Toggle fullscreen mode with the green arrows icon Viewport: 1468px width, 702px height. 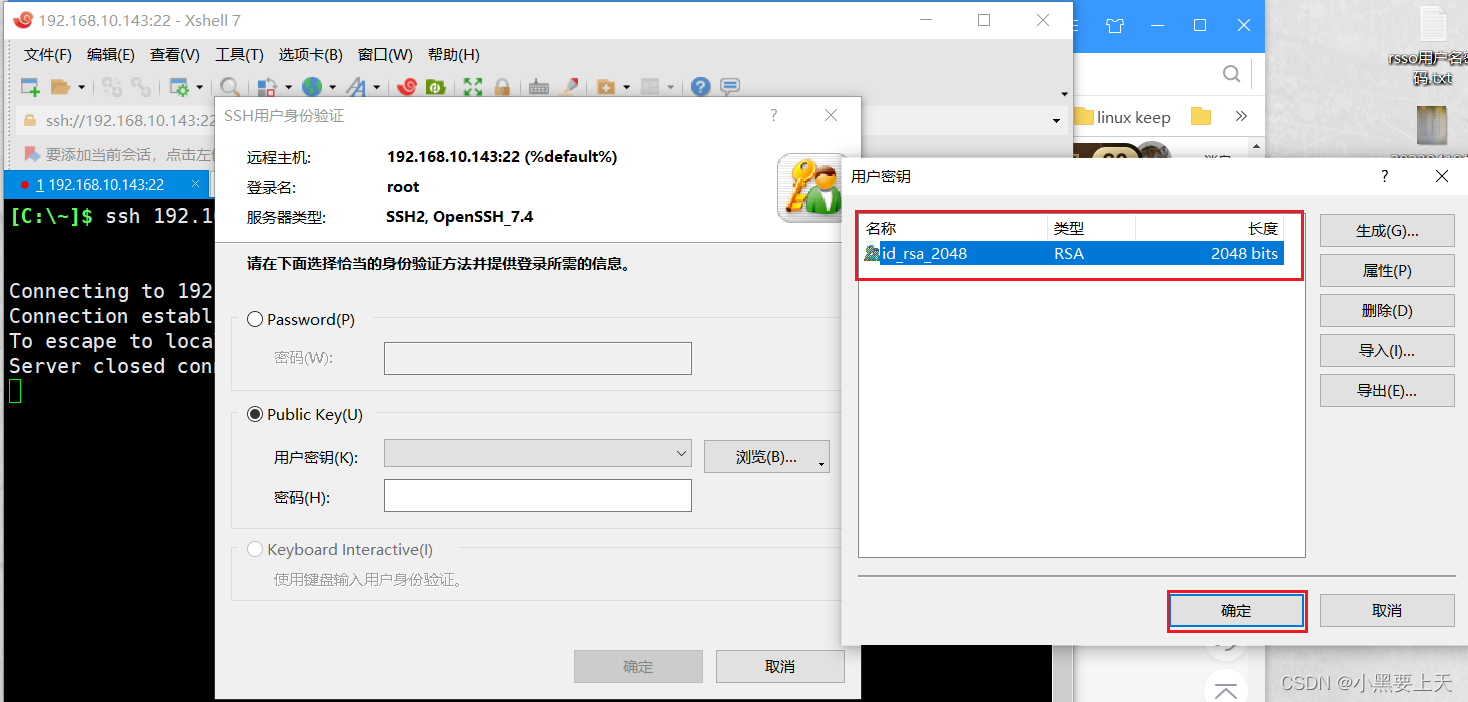(x=472, y=87)
